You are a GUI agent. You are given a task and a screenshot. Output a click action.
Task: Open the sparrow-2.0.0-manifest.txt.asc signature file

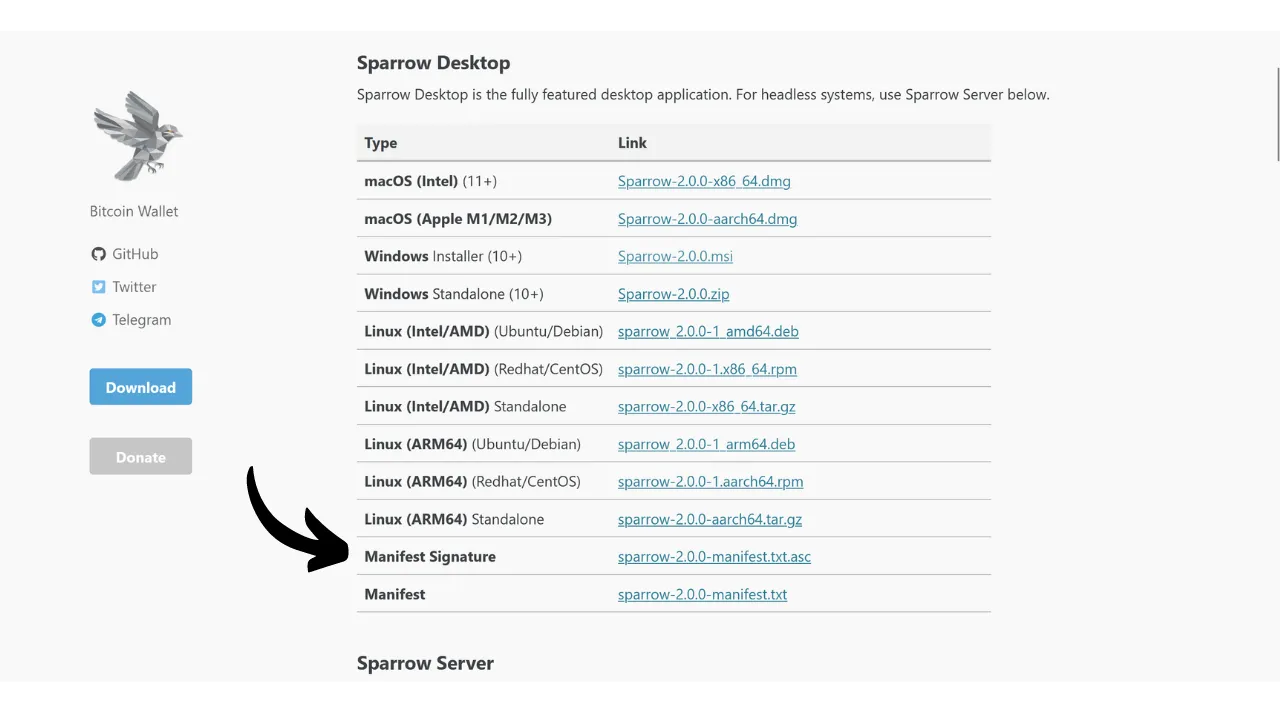pyautogui.click(x=714, y=557)
